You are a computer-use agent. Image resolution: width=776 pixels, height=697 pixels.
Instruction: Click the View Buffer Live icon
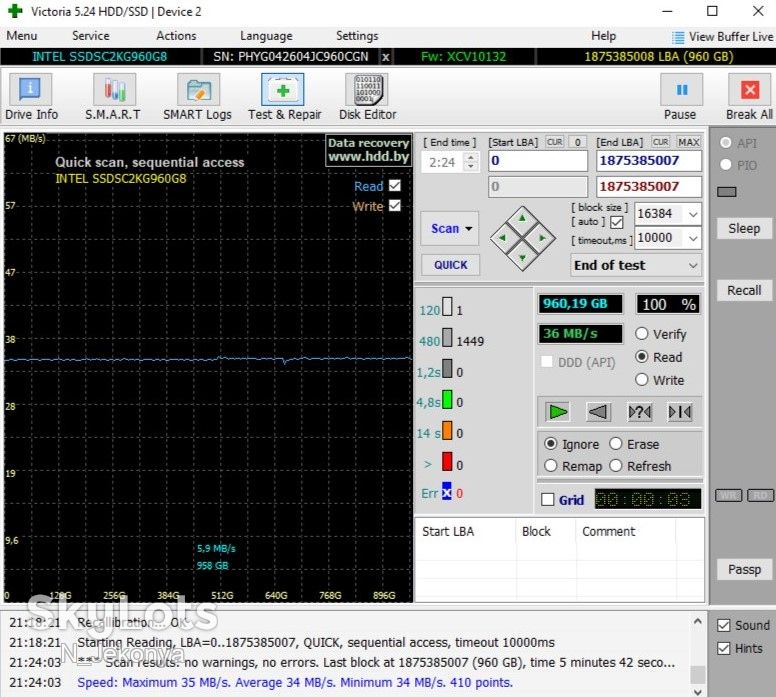[x=678, y=37]
